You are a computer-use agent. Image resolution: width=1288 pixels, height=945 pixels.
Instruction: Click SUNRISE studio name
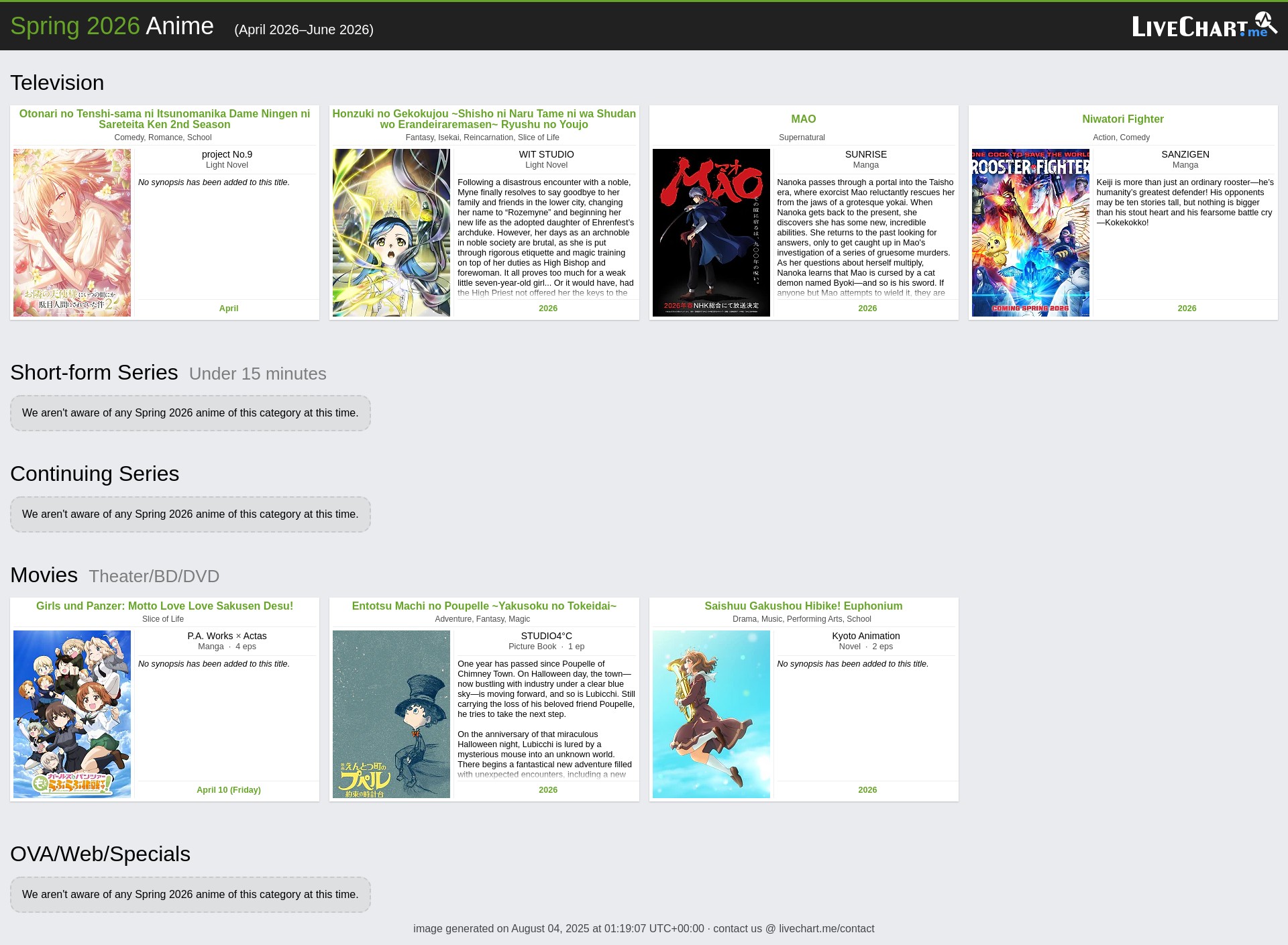pos(865,154)
